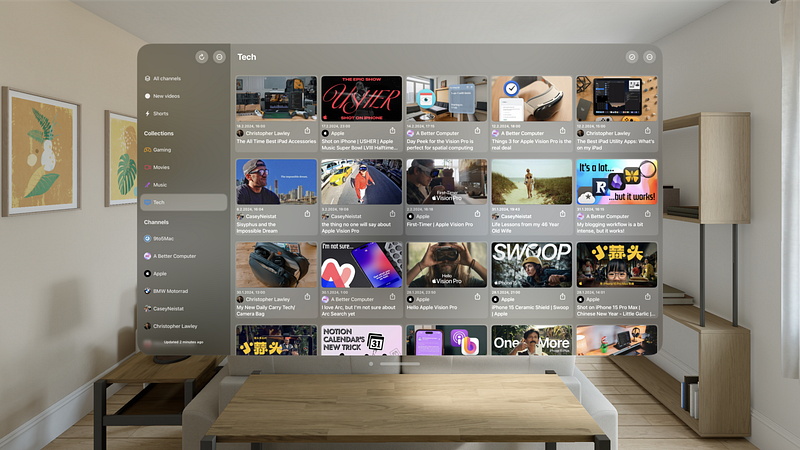
Task: Share 'My blogging workflow' video
Action: 647,214
